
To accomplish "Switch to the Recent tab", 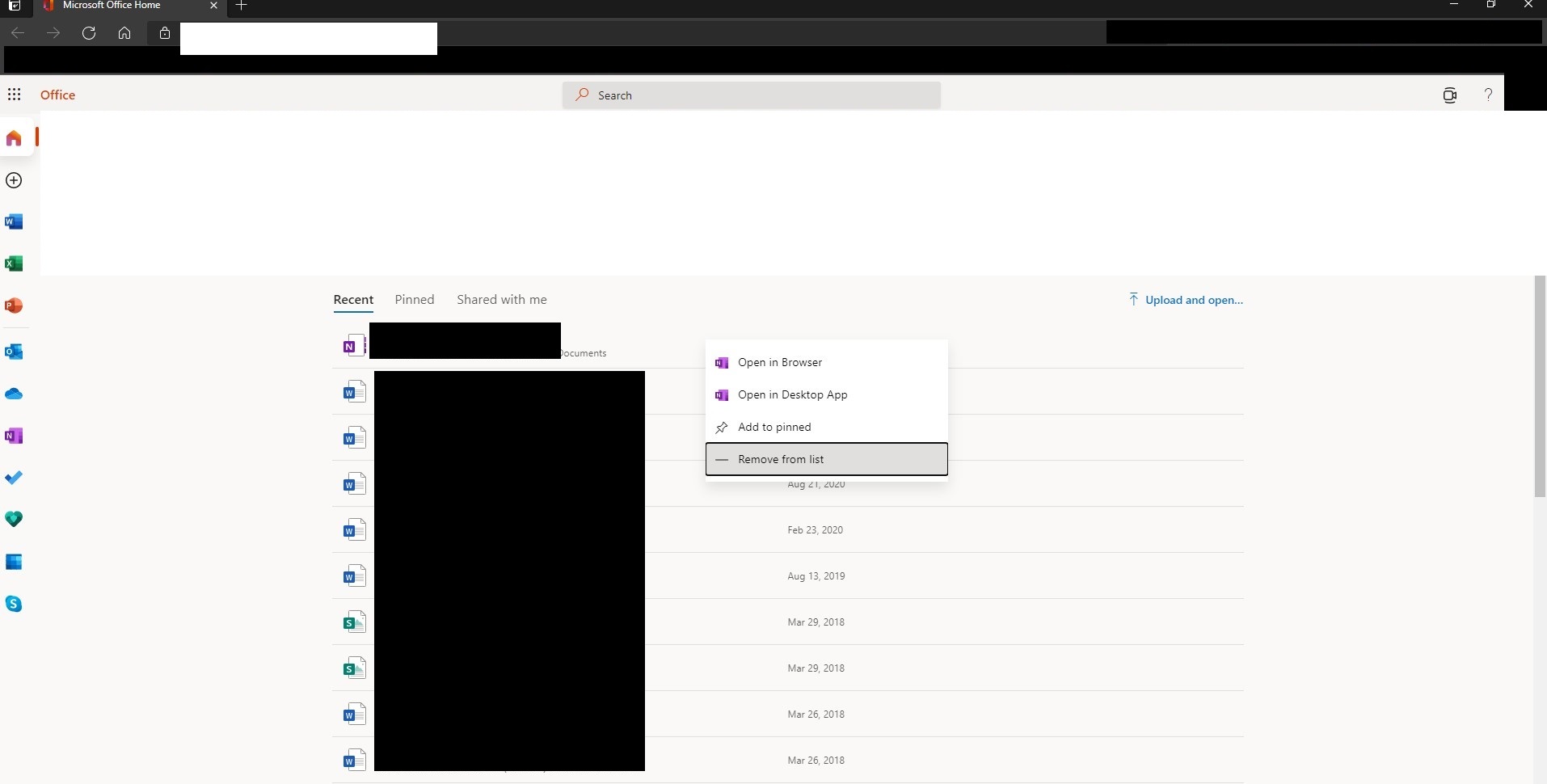I will [353, 300].
